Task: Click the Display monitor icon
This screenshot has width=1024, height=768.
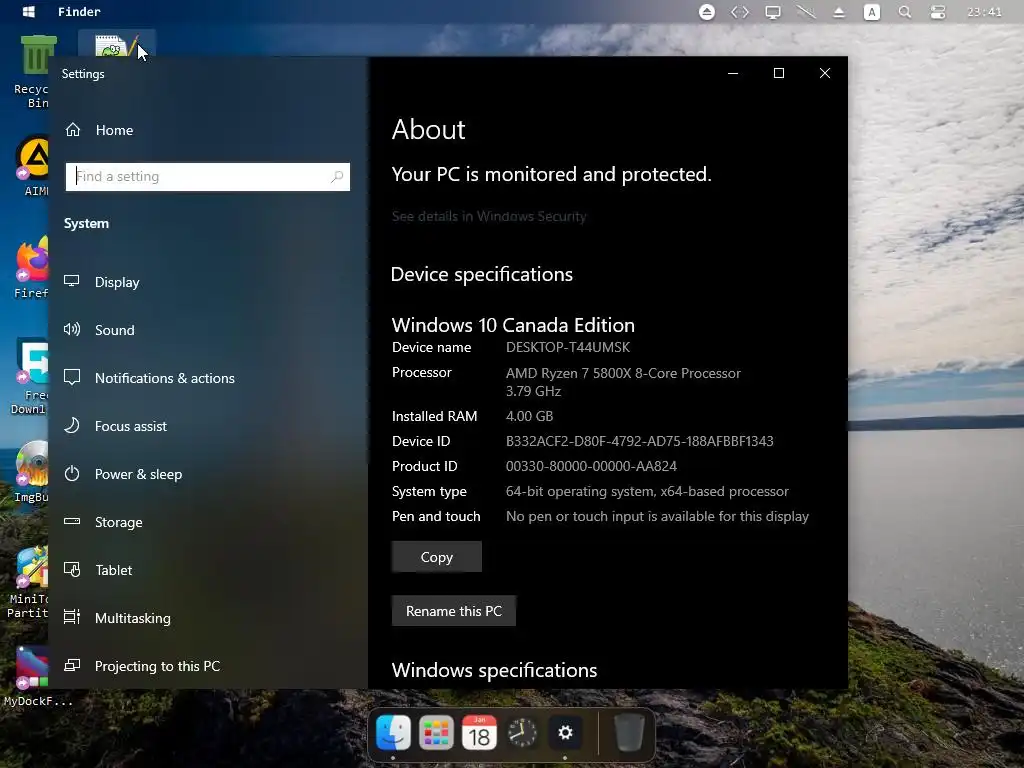Action: click(x=72, y=281)
